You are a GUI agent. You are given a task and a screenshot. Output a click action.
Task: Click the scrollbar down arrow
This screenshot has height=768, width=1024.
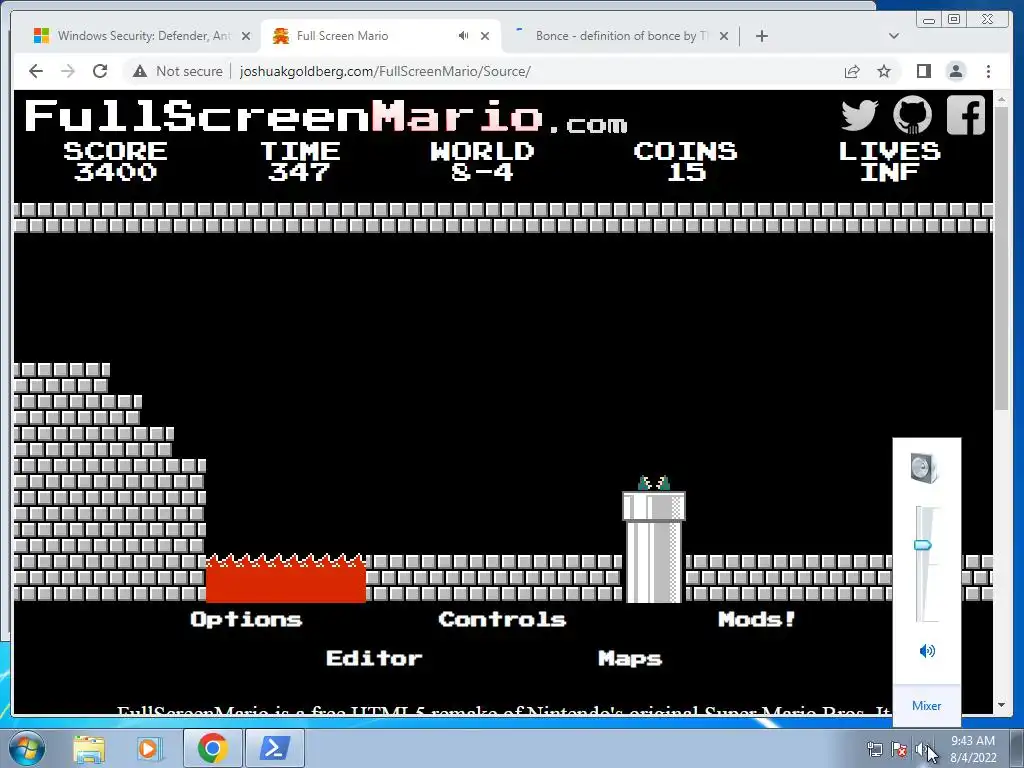click(1001, 705)
